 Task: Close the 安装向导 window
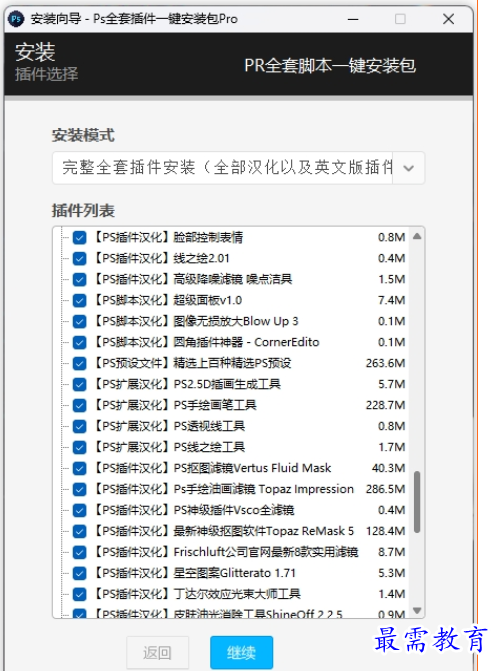[x=448, y=19]
